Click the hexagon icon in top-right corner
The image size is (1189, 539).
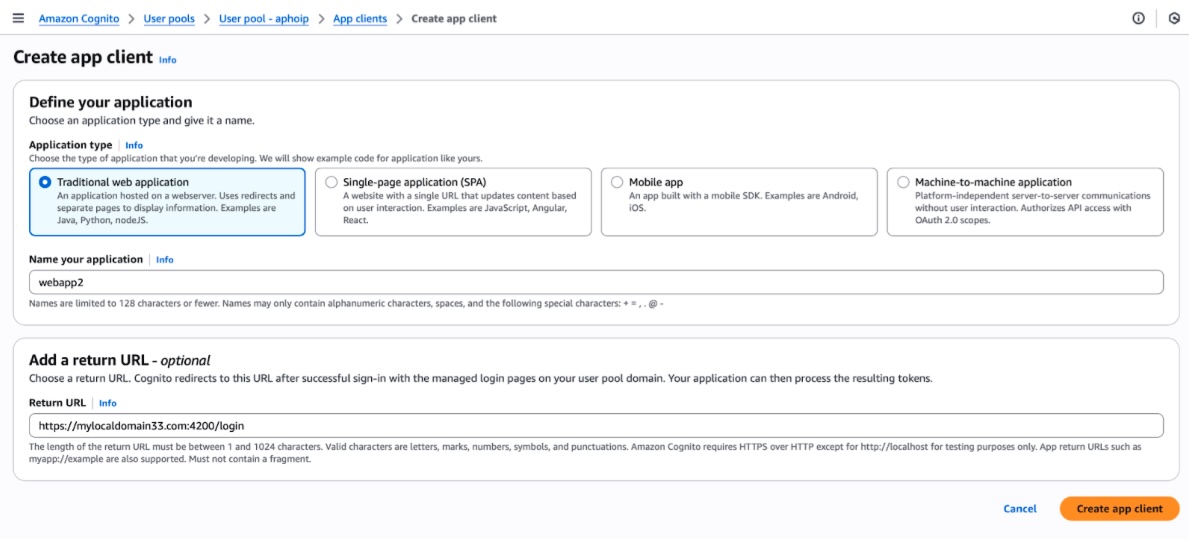click(1174, 18)
